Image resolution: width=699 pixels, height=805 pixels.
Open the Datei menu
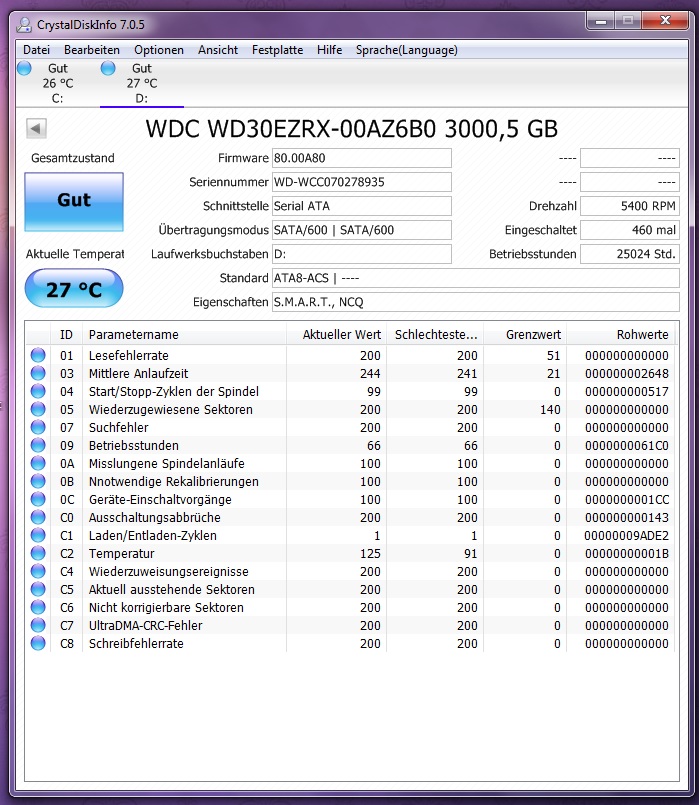(36, 50)
